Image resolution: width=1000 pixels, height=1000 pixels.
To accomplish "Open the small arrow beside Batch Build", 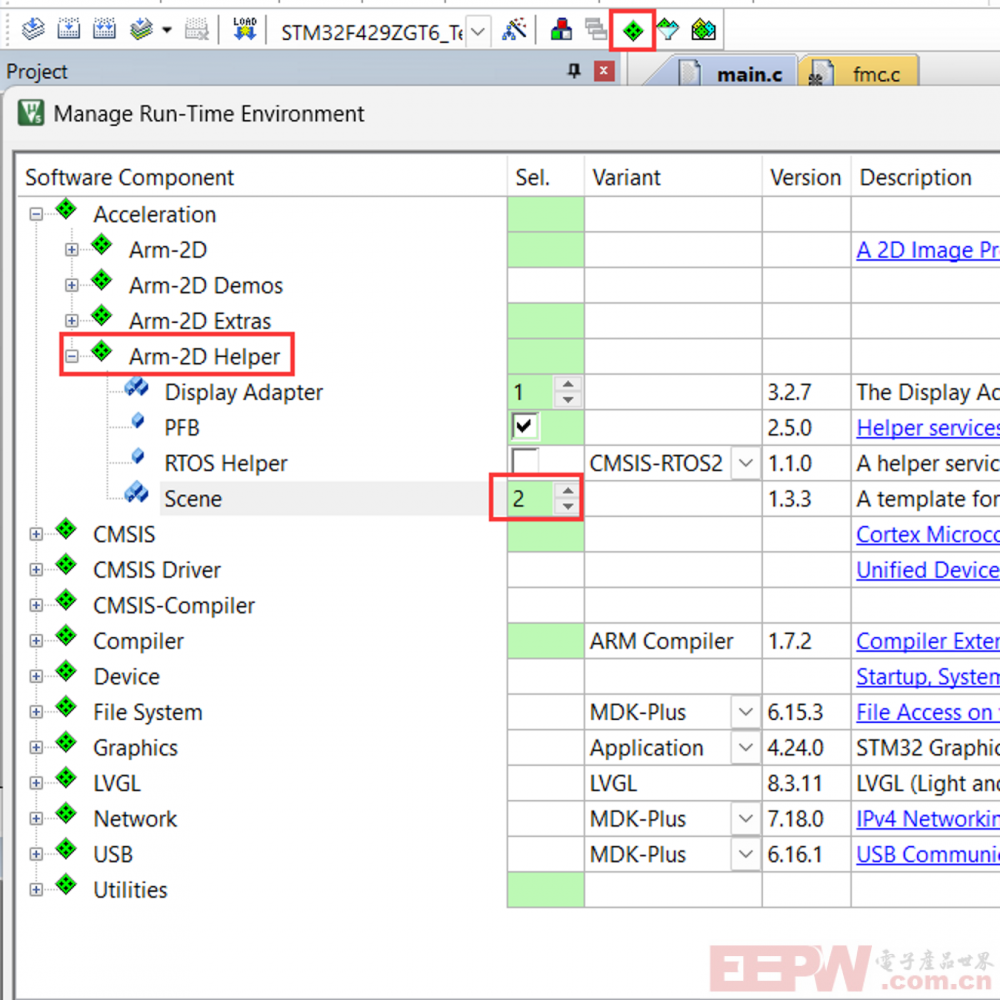I will pyautogui.click(x=166, y=30).
